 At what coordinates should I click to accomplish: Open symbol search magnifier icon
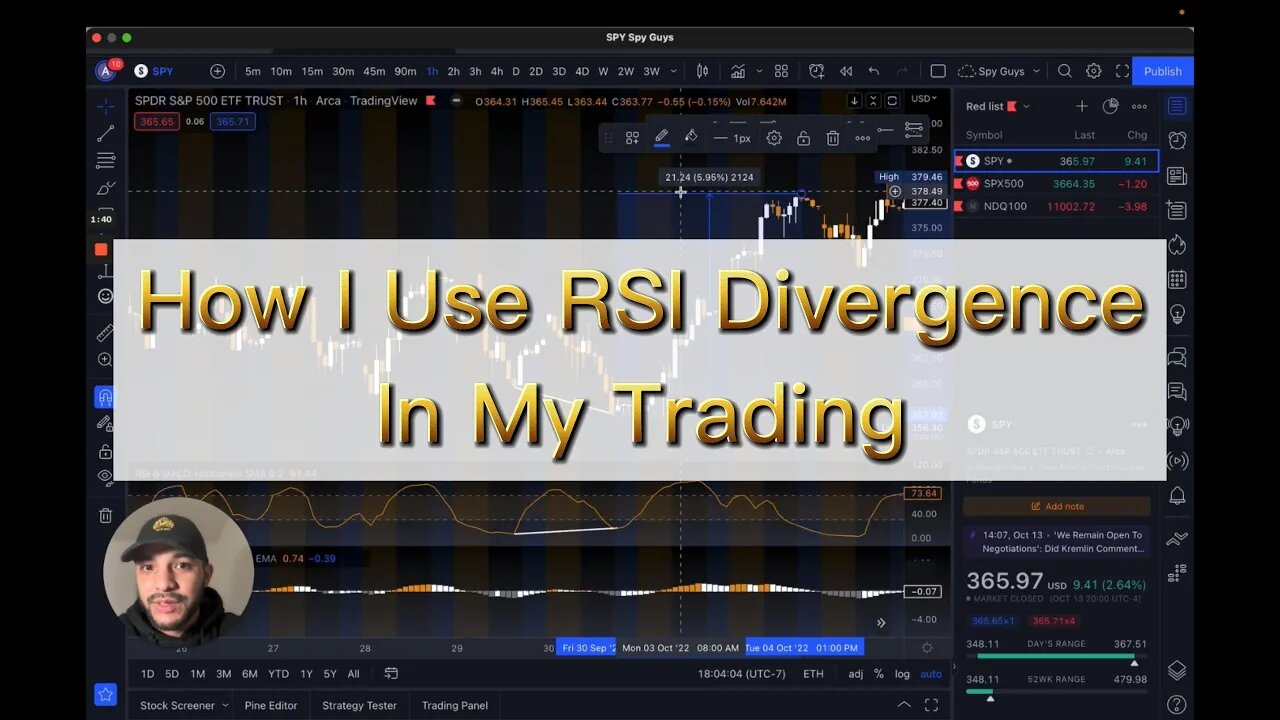click(x=1065, y=71)
